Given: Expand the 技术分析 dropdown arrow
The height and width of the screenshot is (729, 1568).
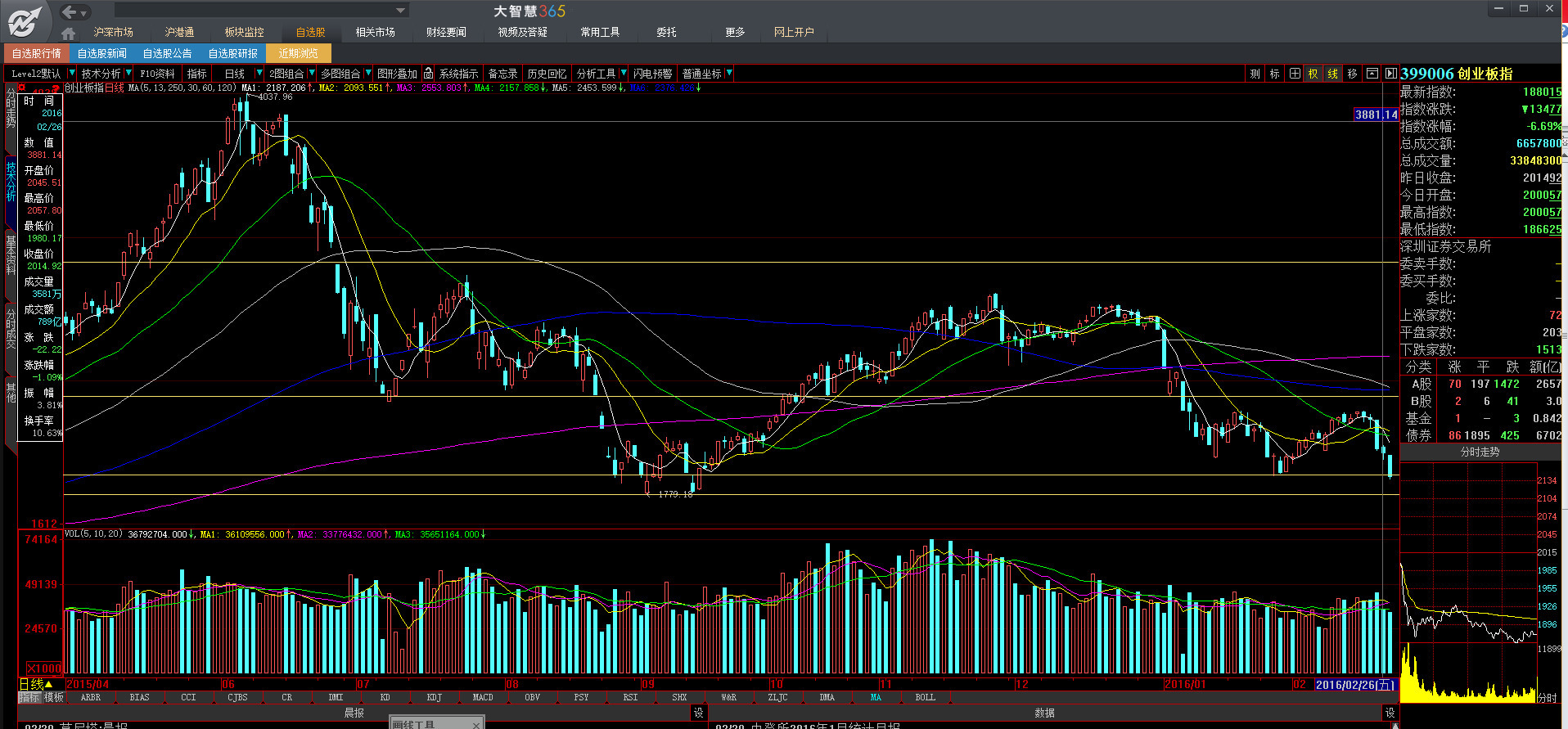Looking at the screenshot, I should [128, 74].
